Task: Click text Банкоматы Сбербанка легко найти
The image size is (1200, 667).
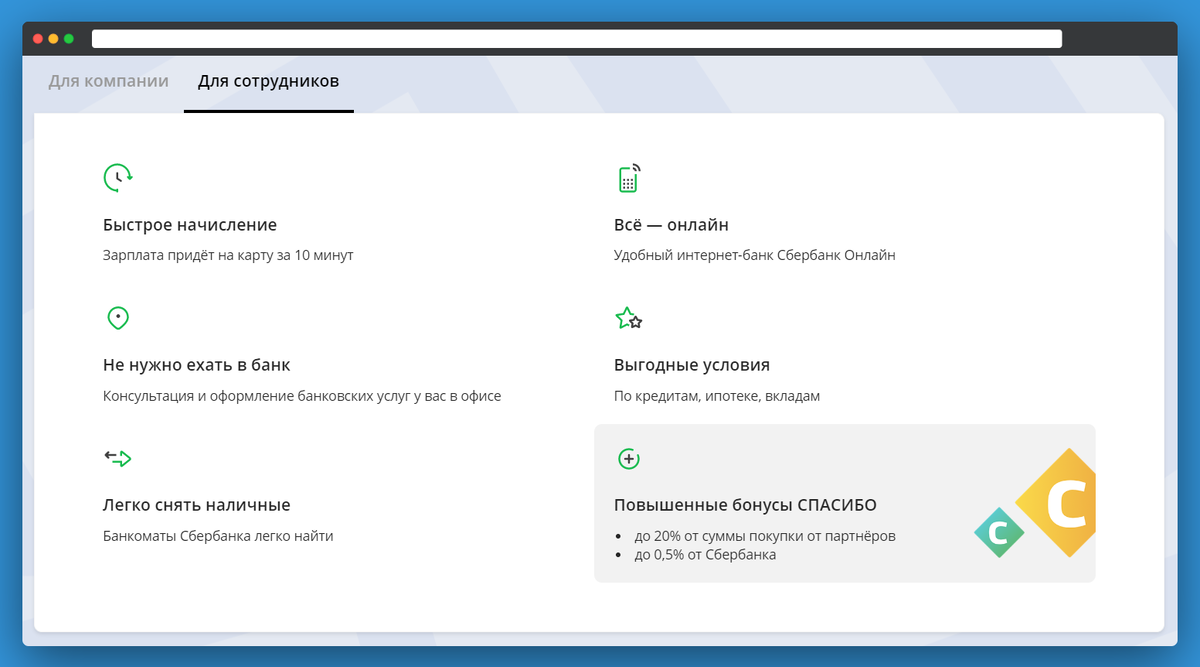Action: (218, 536)
